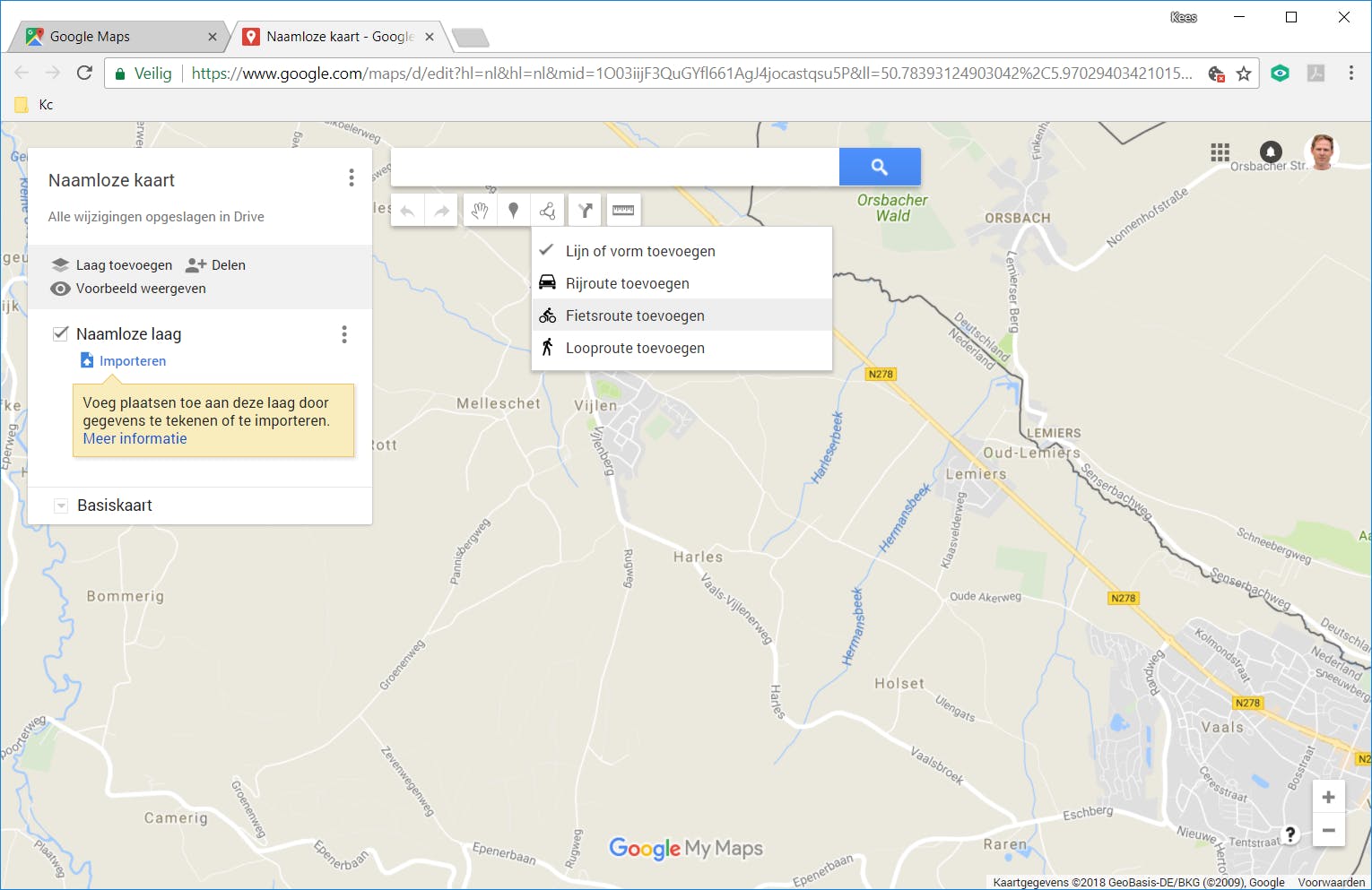Click the Harles place label on map
This screenshot has width=1372, height=890.
point(698,557)
